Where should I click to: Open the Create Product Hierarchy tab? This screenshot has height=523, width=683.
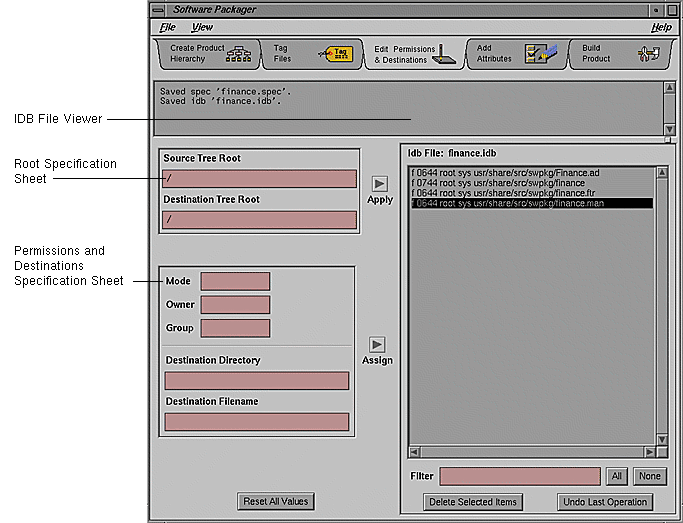click(x=209, y=54)
